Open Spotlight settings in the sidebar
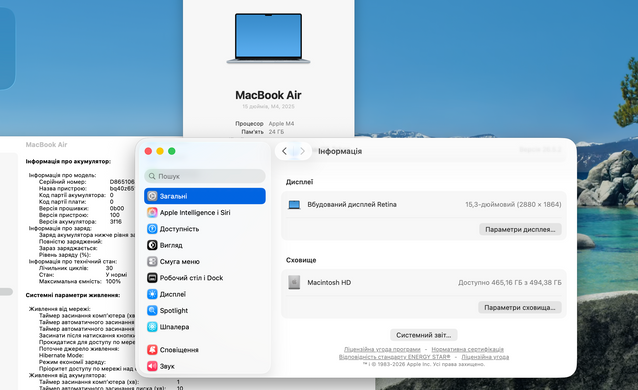The height and width of the screenshot is (390, 638). click(x=205, y=310)
